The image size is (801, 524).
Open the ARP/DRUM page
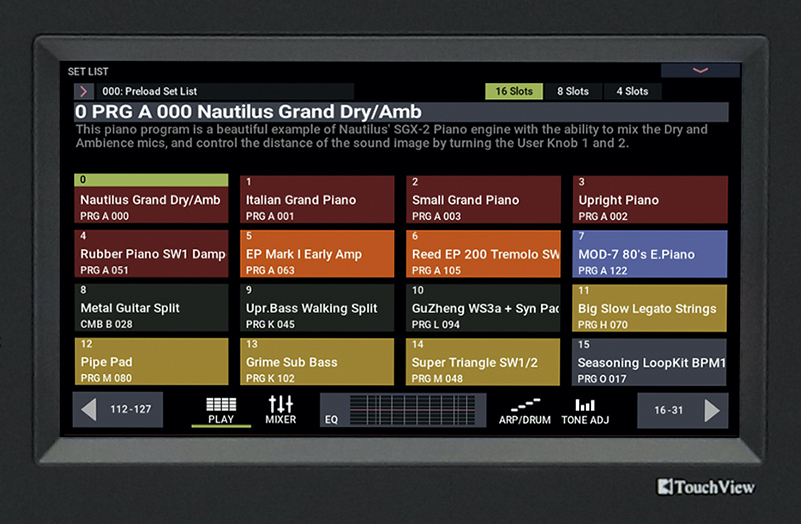click(x=525, y=412)
